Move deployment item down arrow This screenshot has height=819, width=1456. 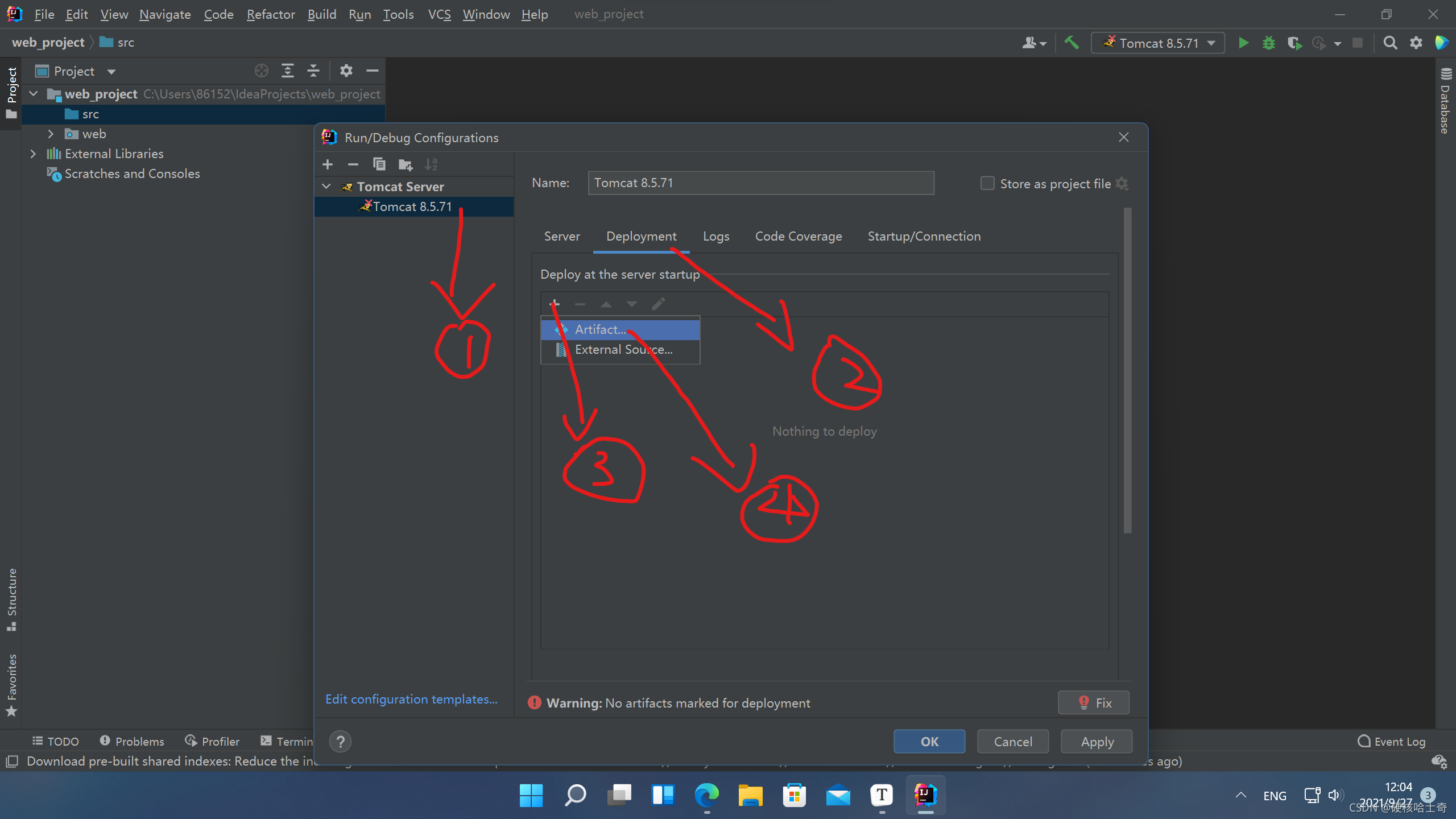tap(632, 304)
